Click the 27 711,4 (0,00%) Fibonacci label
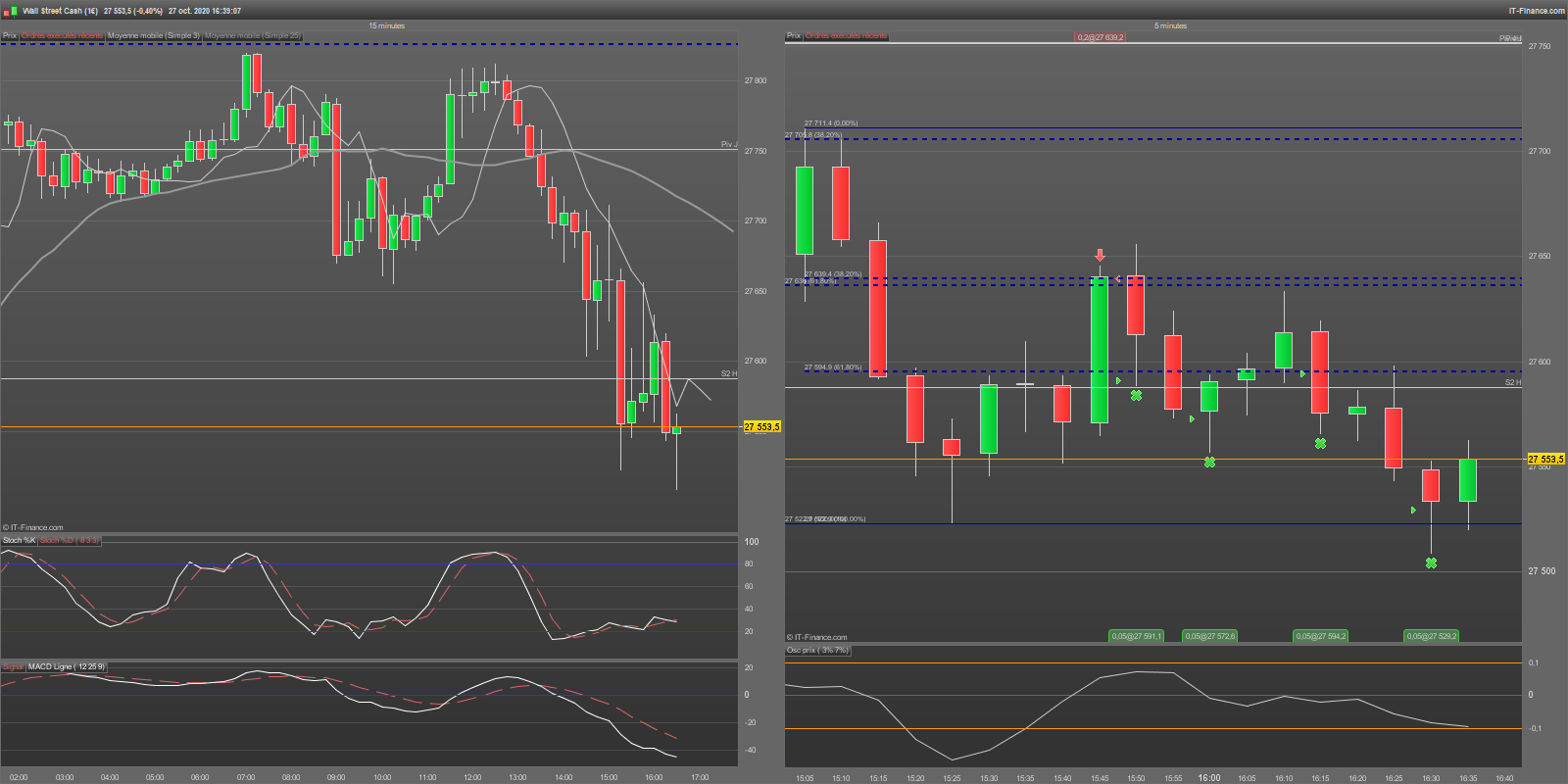1568x784 pixels. click(831, 123)
